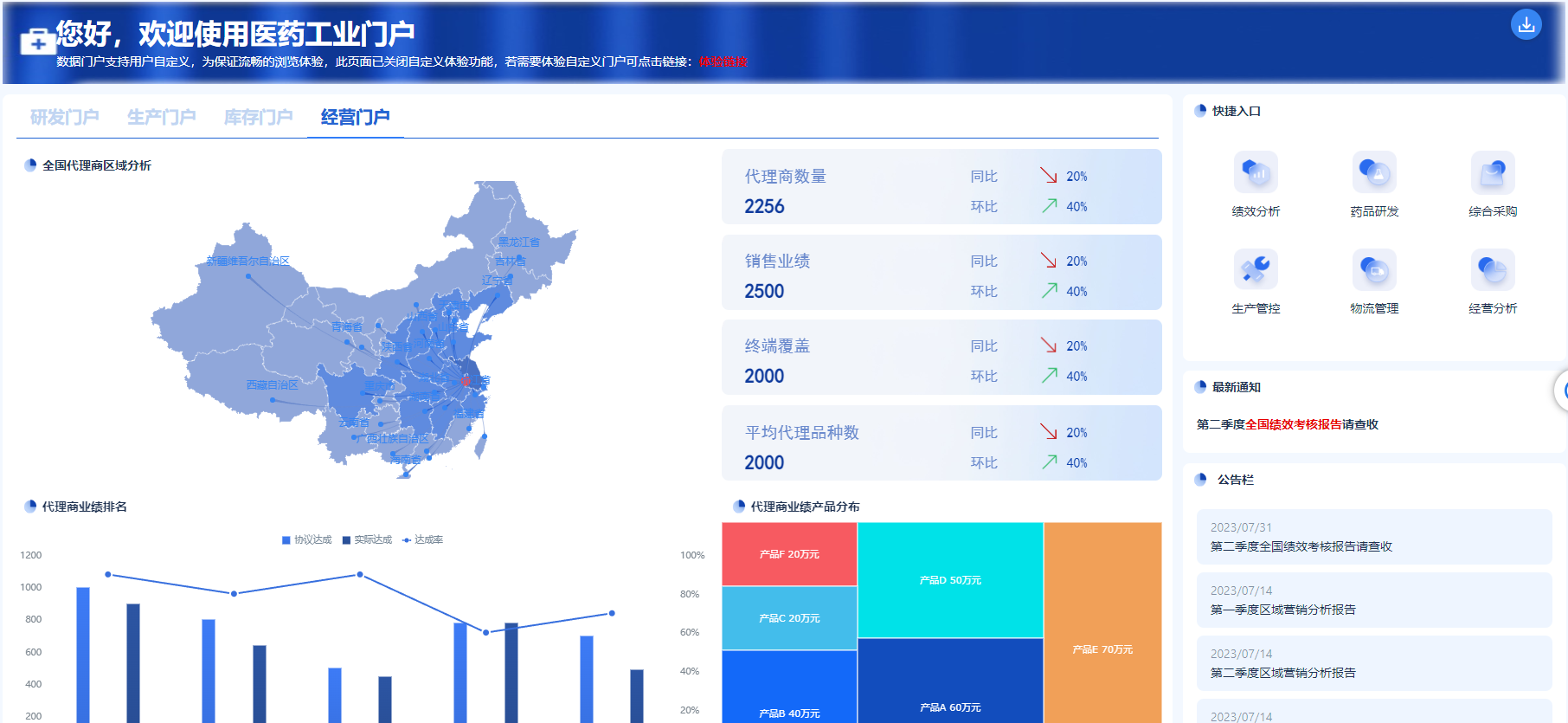Open the 生产管控 quick entry icon
The width and height of the screenshot is (1568, 723).
point(1256,269)
